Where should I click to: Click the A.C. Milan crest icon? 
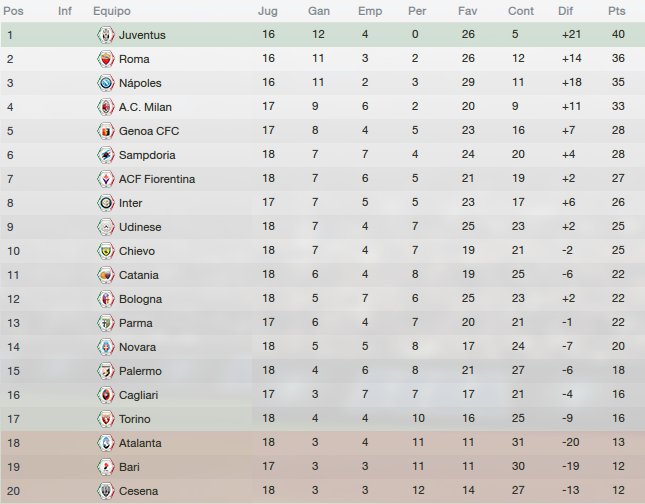[106, 107]
